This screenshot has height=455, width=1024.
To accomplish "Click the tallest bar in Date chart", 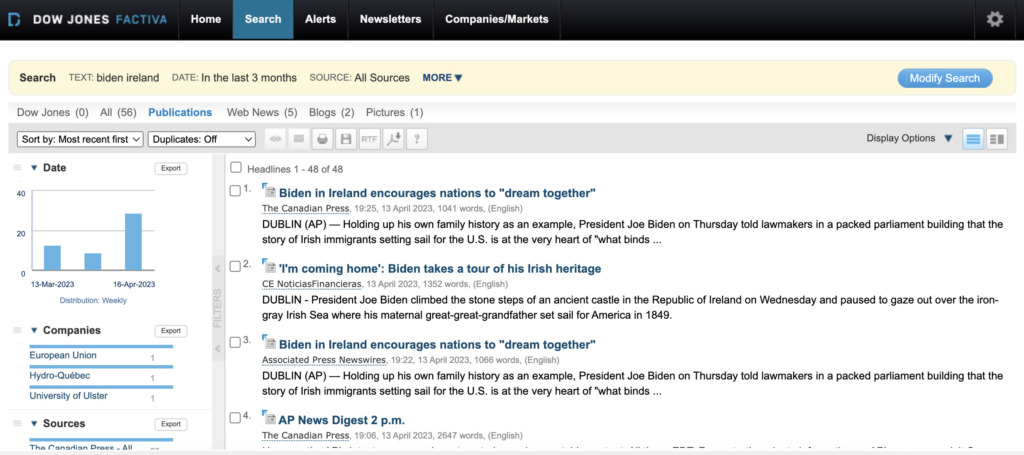I will [x=133, y=242].
